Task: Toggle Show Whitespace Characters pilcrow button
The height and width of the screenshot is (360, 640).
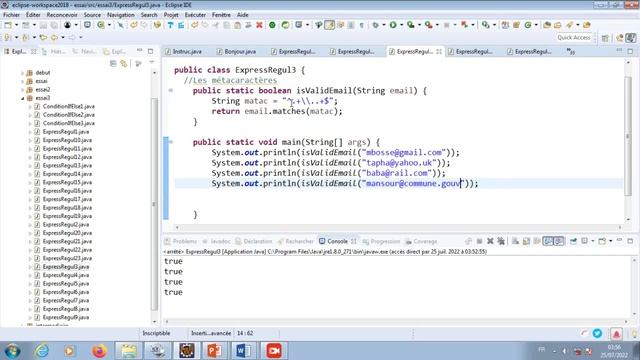Action: point(362,25)
